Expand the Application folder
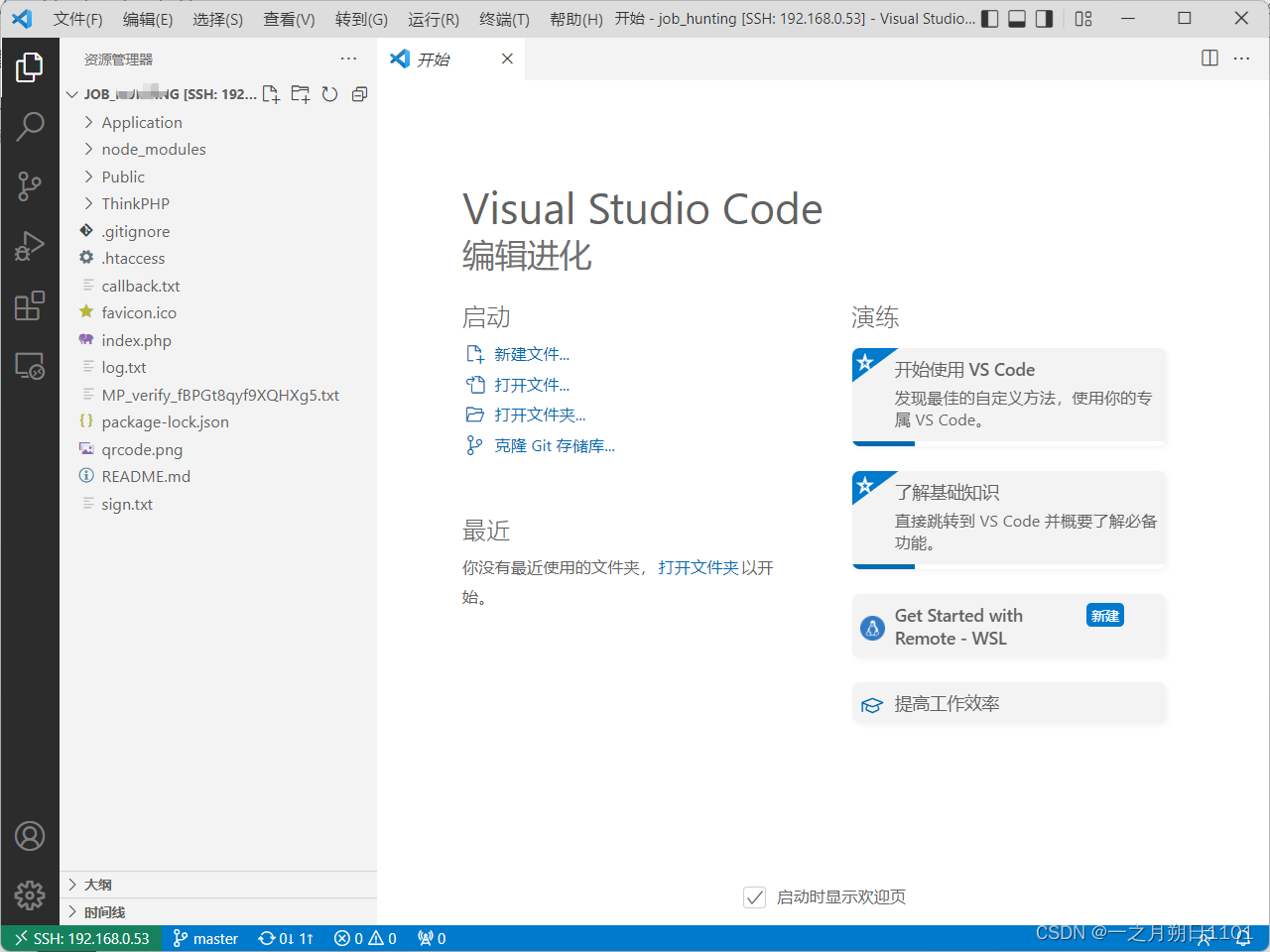Image resolution: width=1270 pixels, height=952 pixels. [218, 122]
